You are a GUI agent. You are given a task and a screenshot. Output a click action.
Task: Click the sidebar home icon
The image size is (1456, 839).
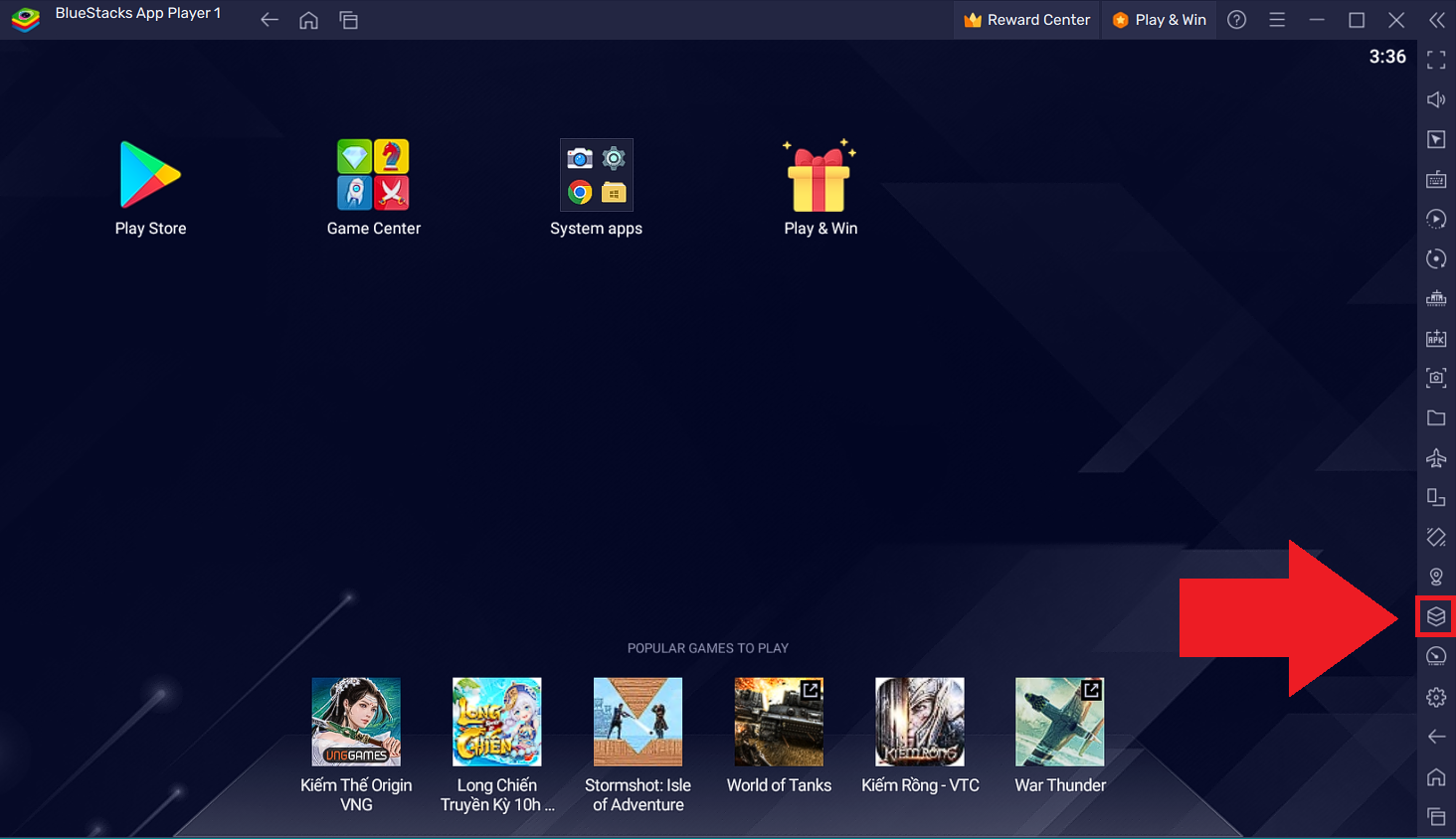pos(1436,776)
